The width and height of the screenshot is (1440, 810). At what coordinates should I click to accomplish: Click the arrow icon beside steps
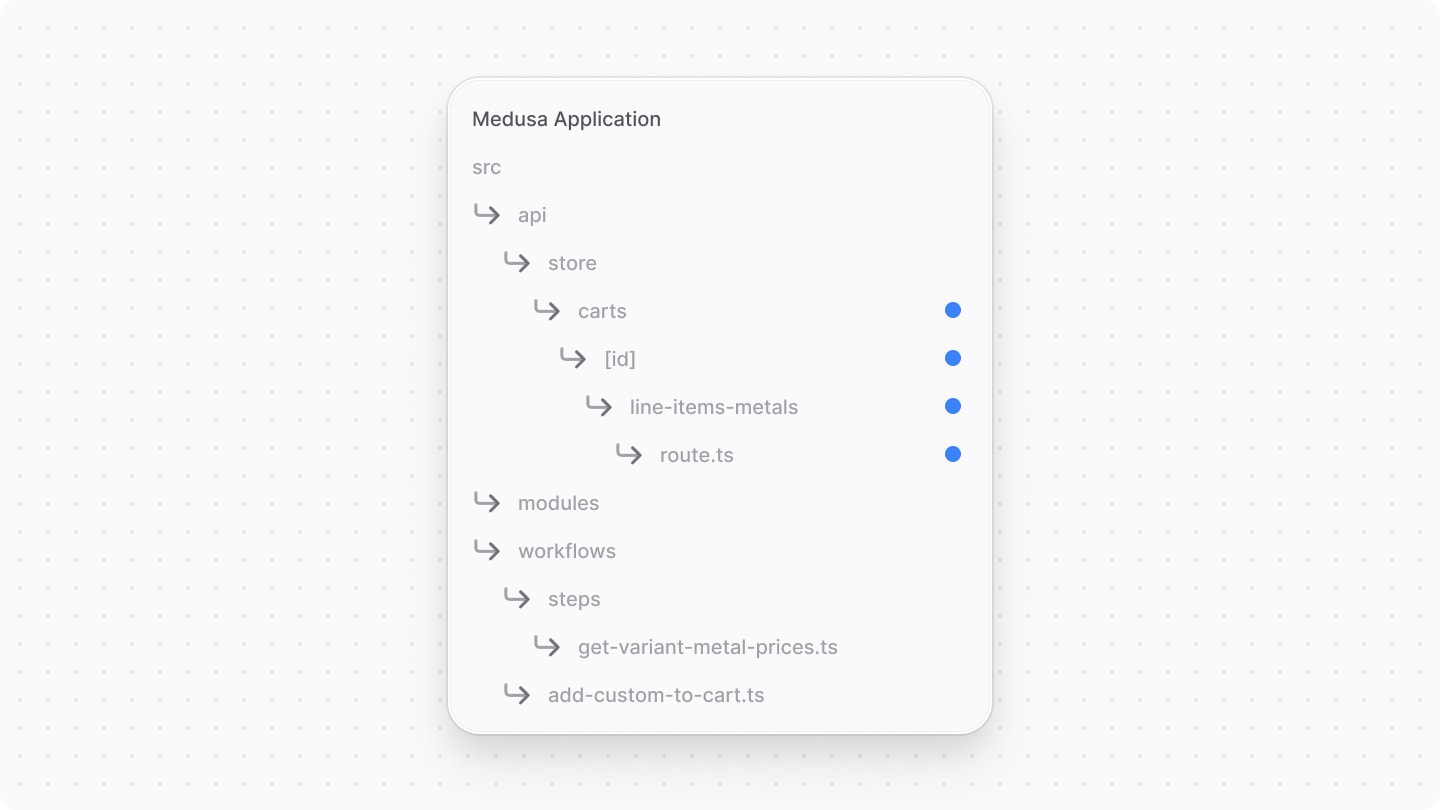(x=517, y=598)
